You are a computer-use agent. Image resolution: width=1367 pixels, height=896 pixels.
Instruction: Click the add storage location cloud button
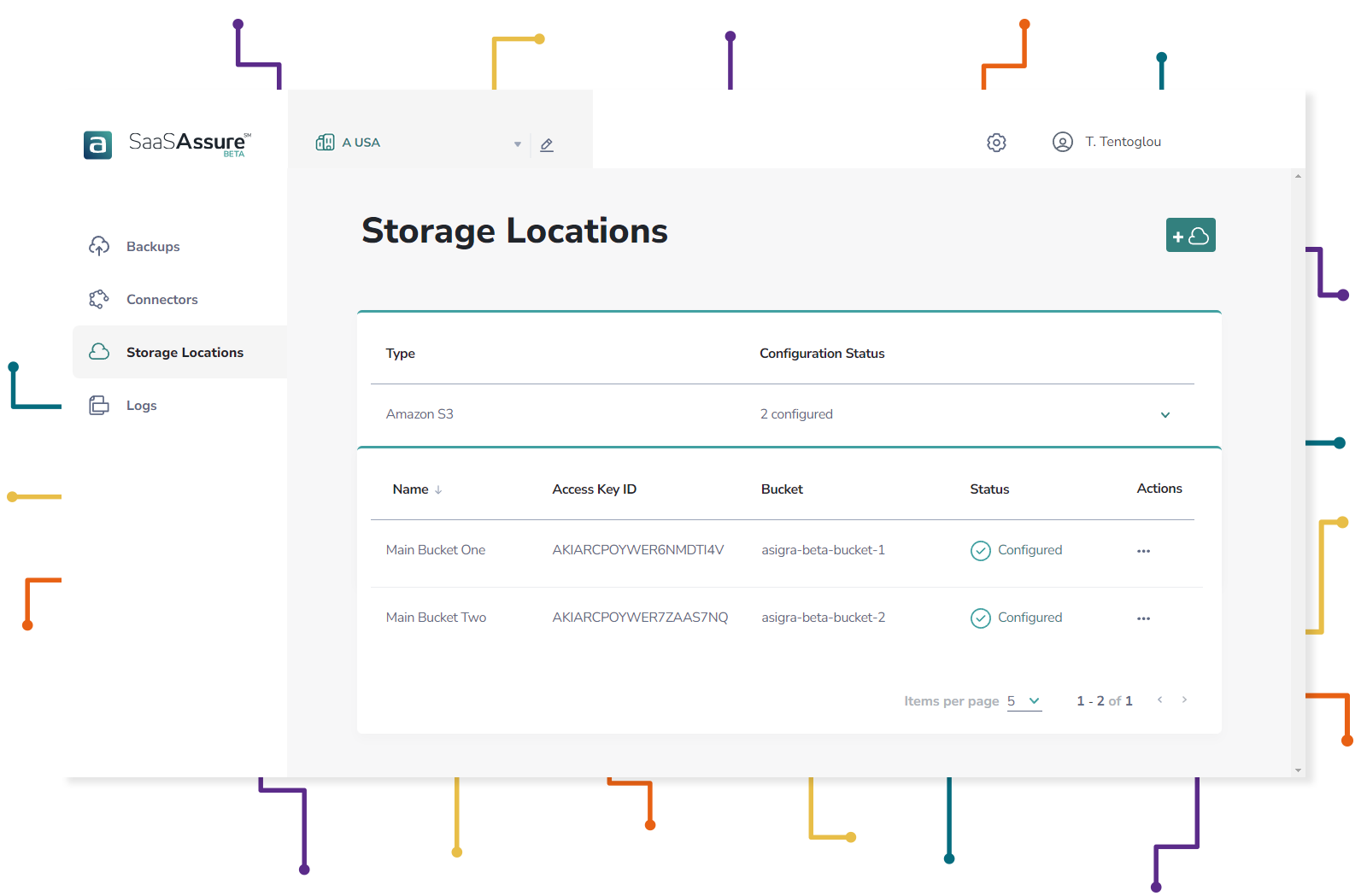[x=1190, y=235]
